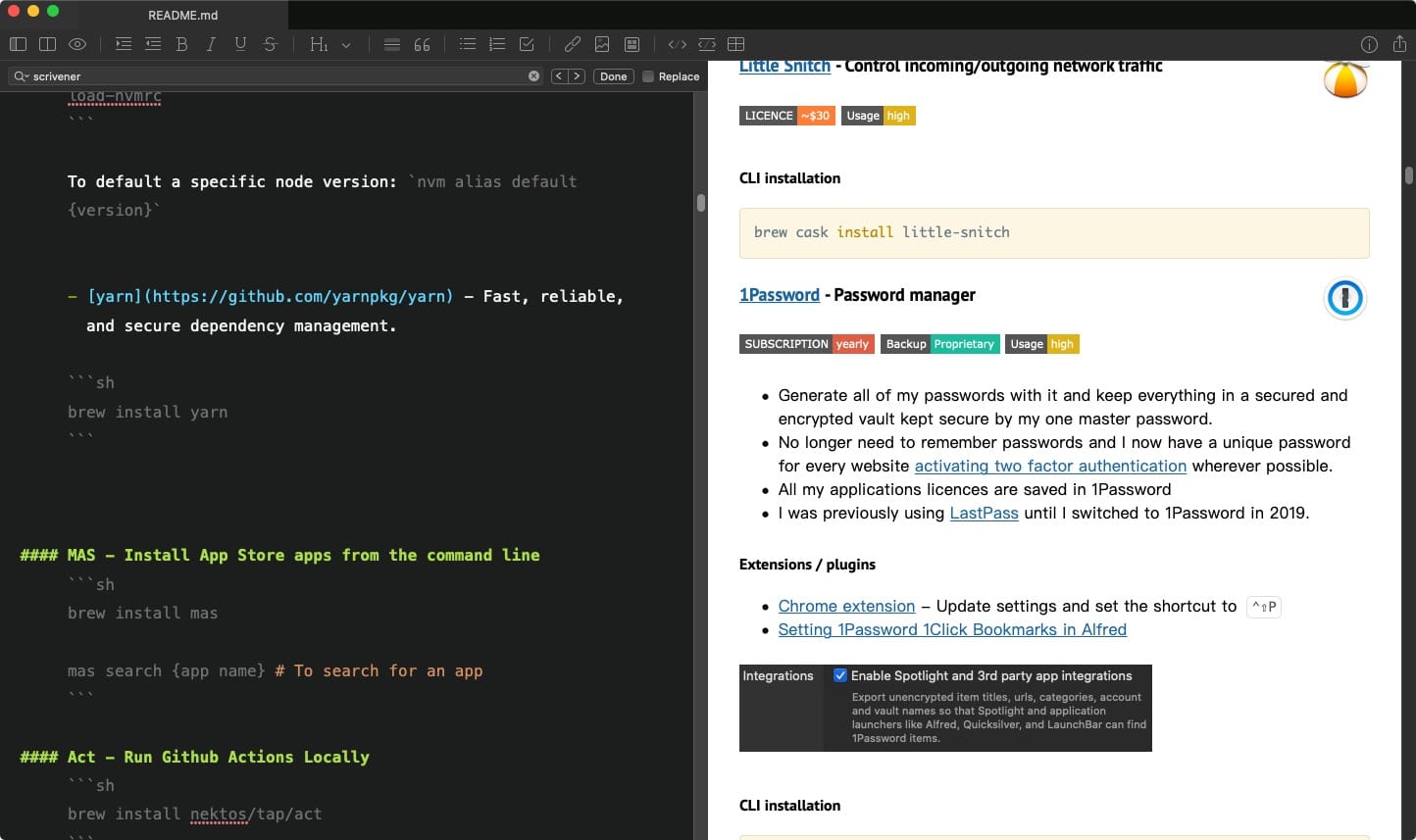Click the 'Extensions / plugins' heading in preview
1416x840 pixels.
click(807, 565)
